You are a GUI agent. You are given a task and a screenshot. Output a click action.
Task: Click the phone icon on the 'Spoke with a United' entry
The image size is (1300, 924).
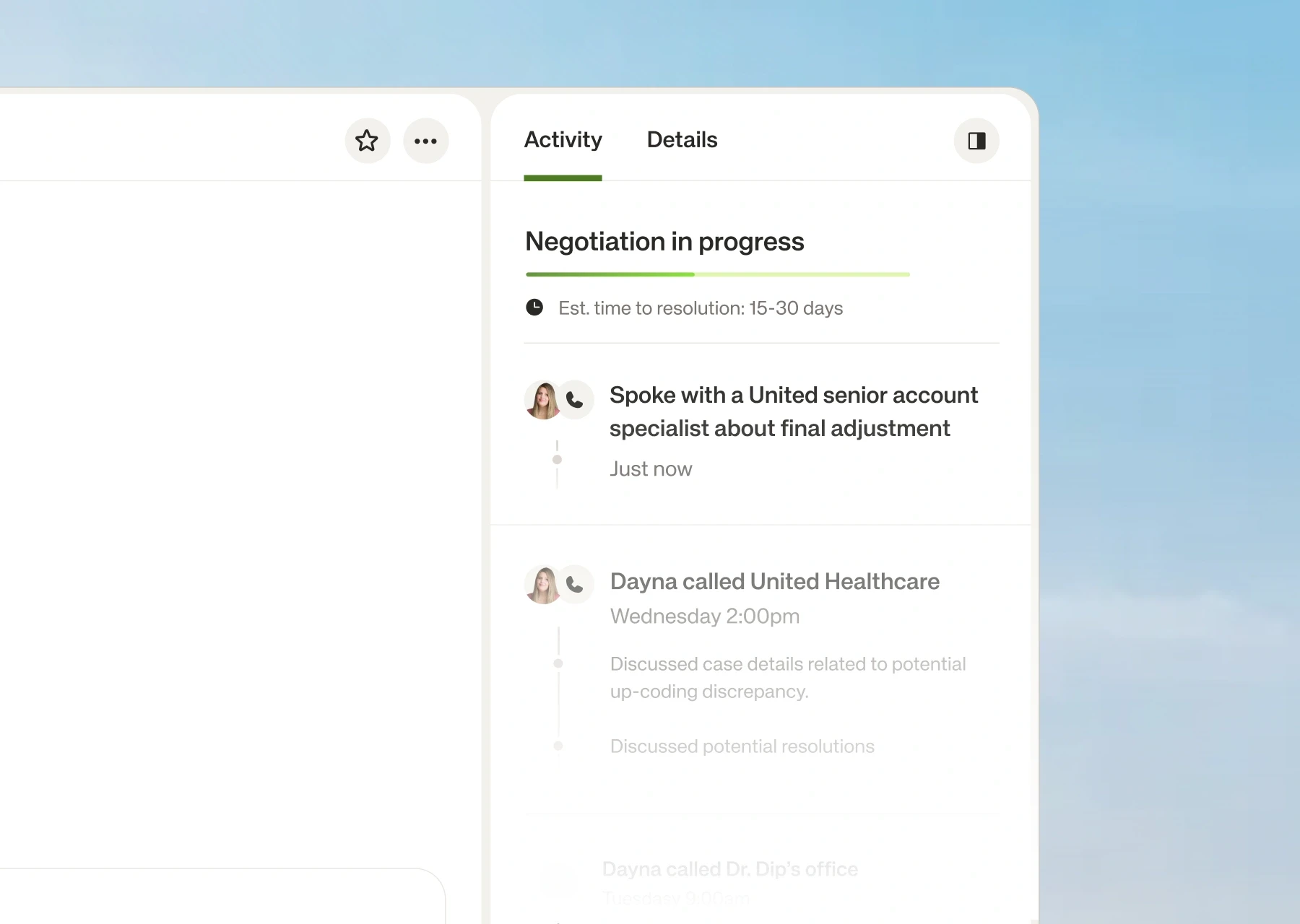(x=575, y=400)
